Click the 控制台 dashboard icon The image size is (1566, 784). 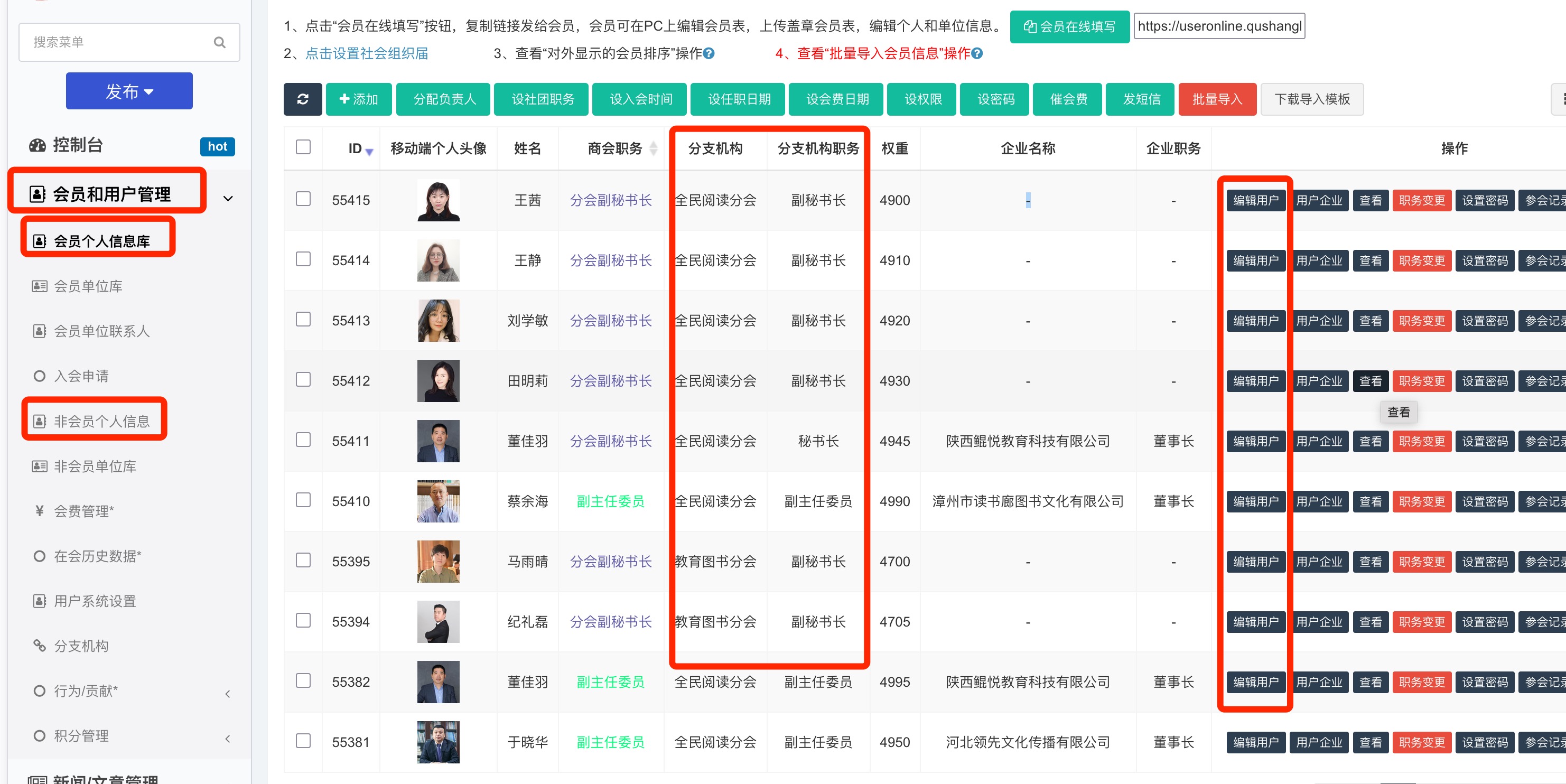pyautogui.click(x=38, y=145)
